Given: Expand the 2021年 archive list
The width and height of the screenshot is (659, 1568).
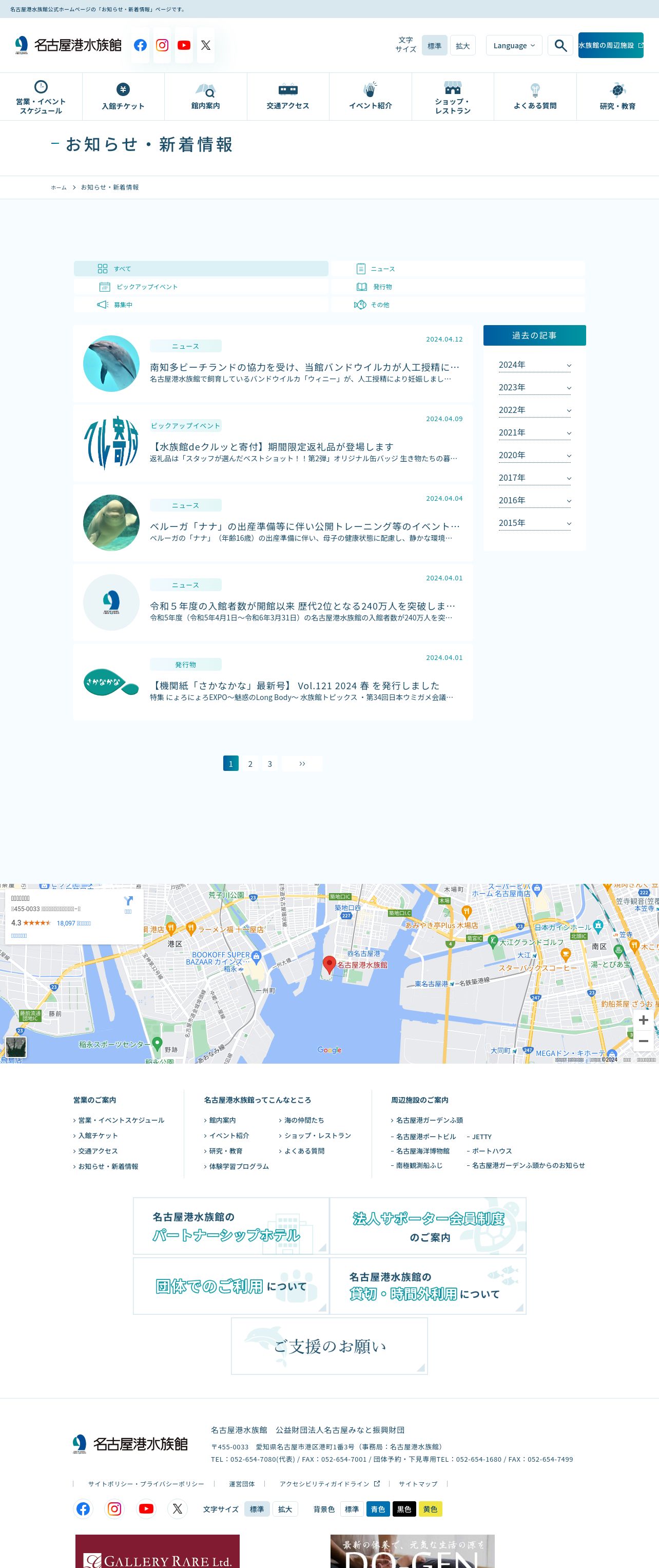Looking at the screenshot, I should [535, 433].
